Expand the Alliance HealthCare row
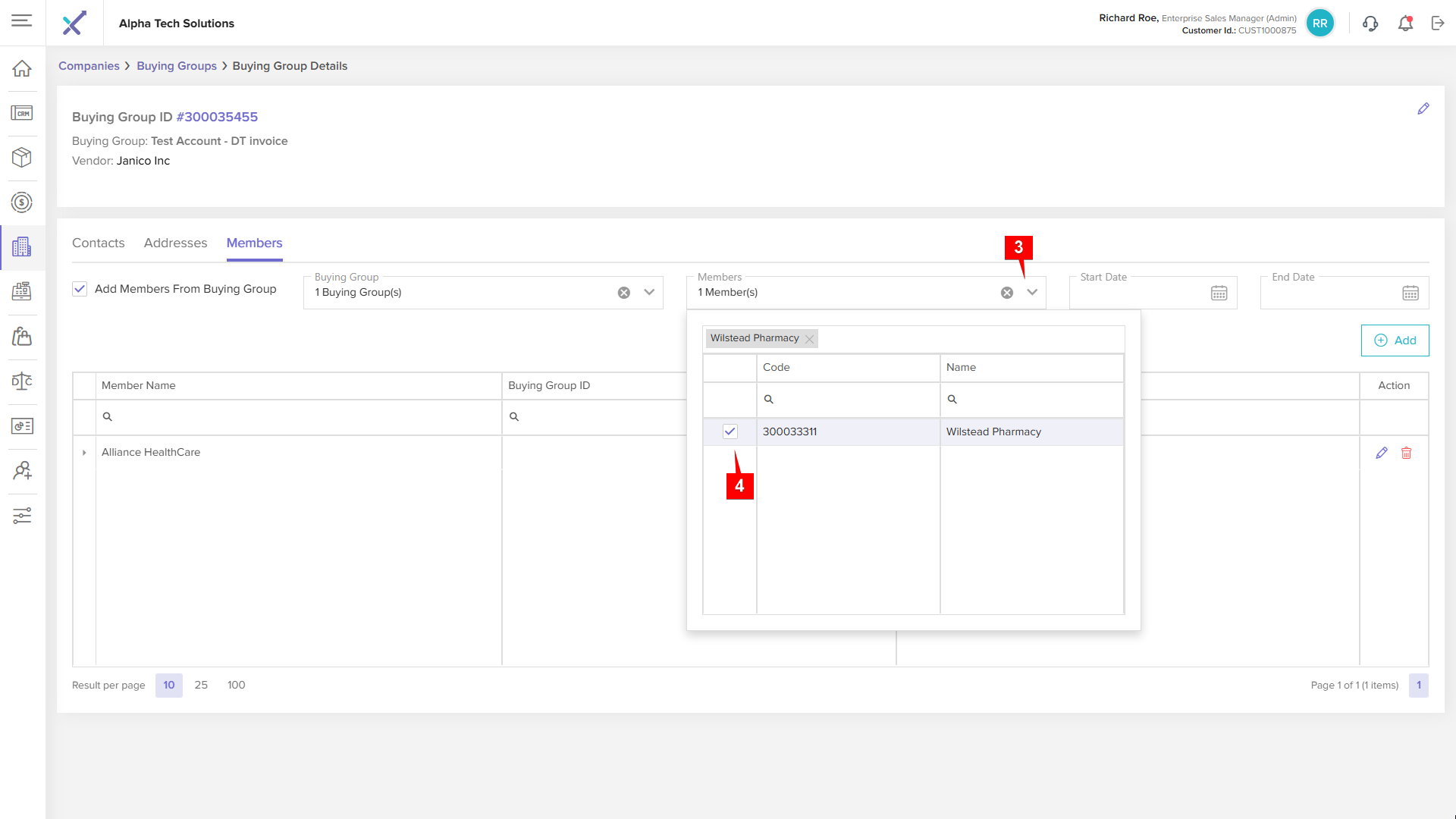 click(84, 453)
